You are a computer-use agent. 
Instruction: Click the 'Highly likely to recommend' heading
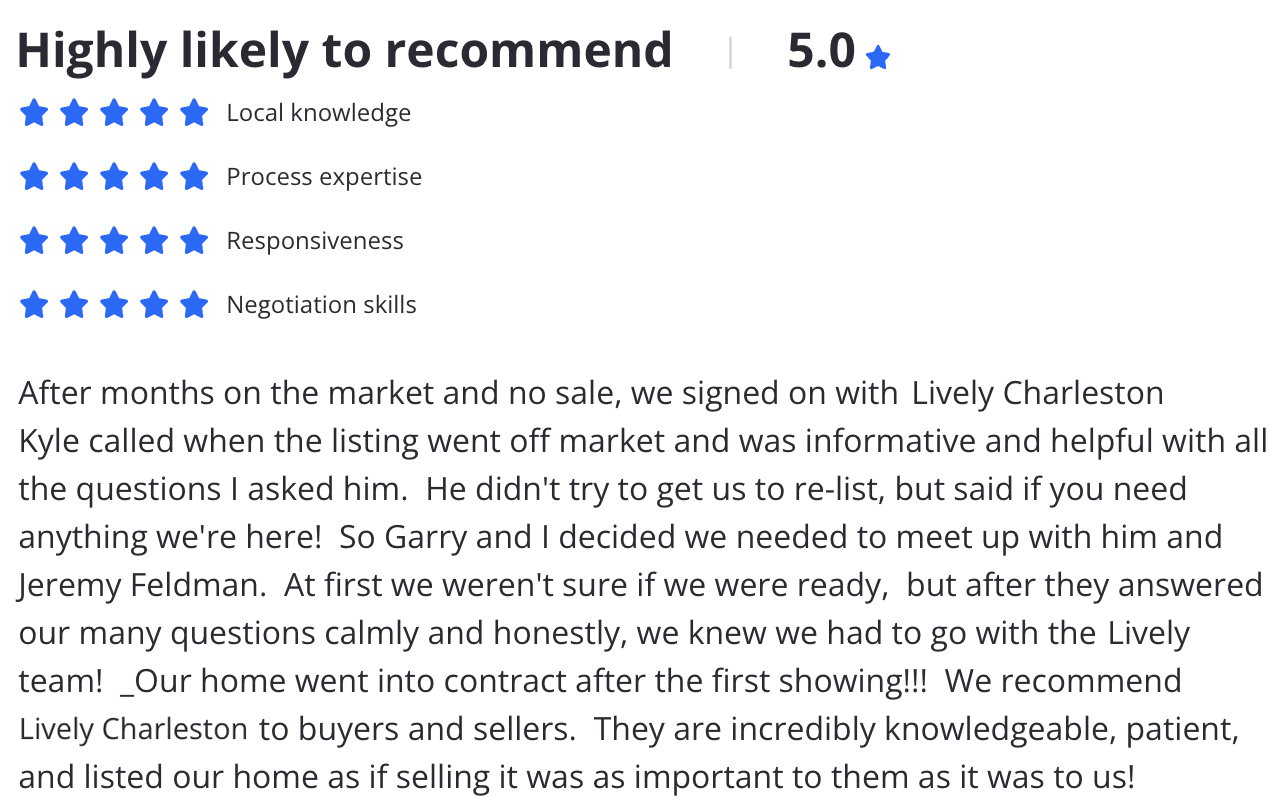(344, 51)
